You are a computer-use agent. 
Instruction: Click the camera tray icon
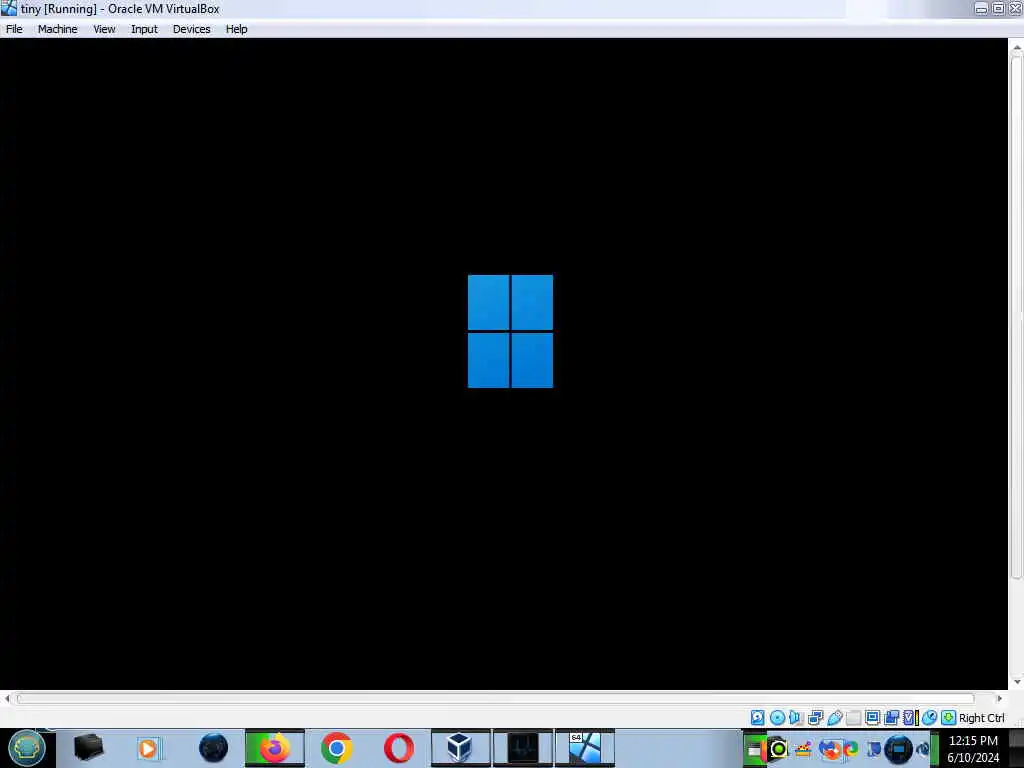(778, 749)
